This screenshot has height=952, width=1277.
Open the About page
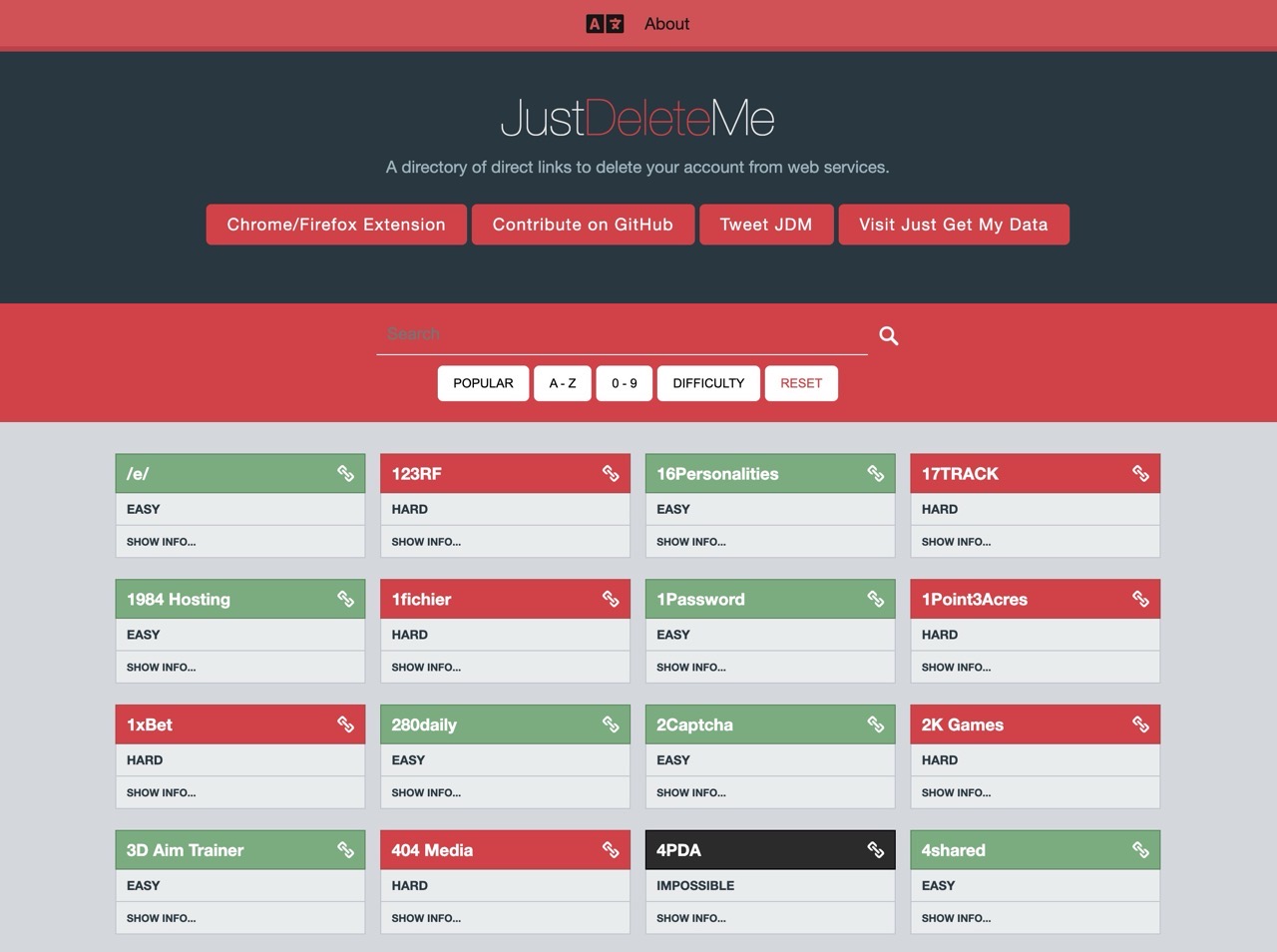point(666,24)
